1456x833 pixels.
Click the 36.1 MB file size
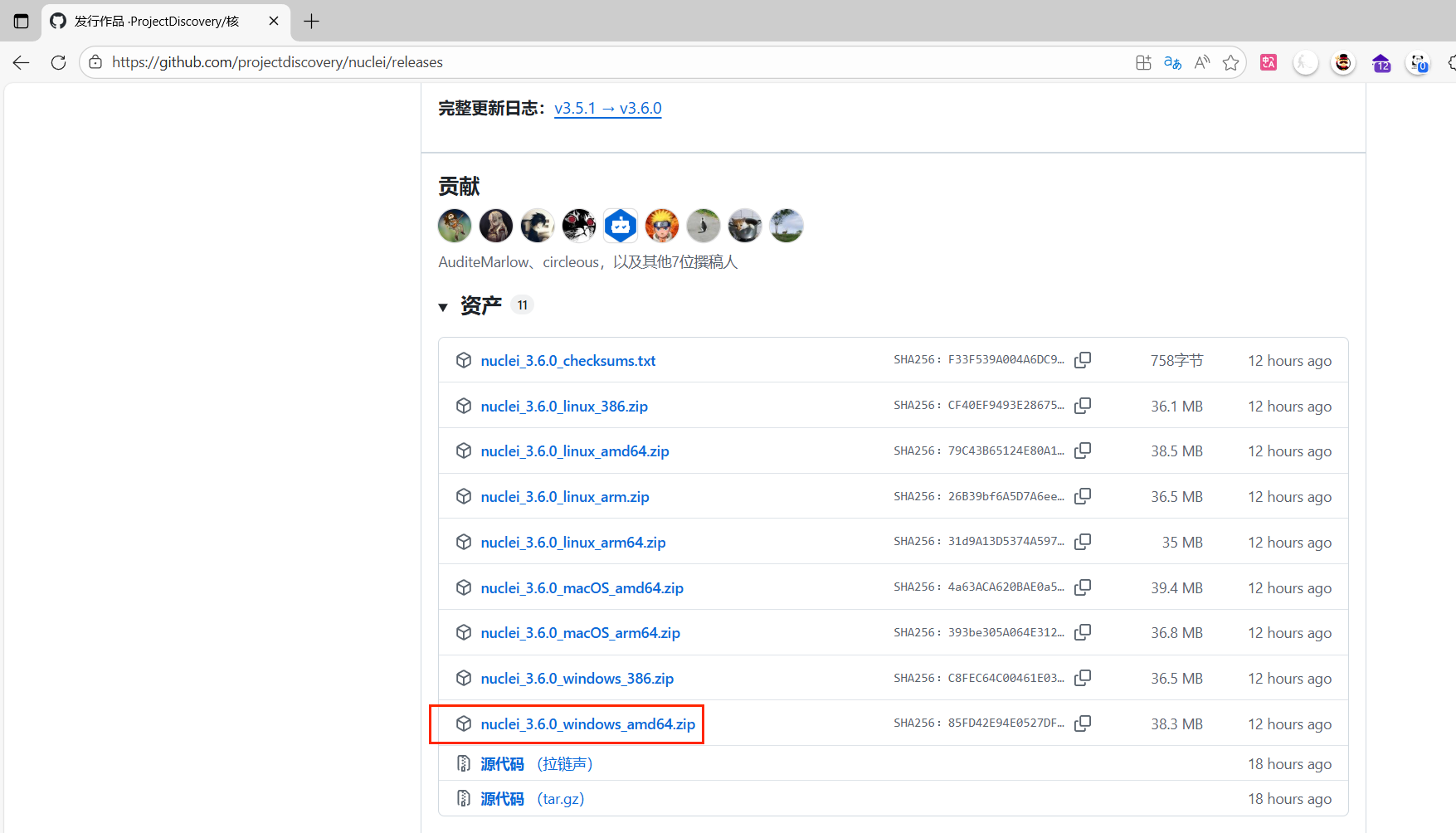[x=1176, y=407]
